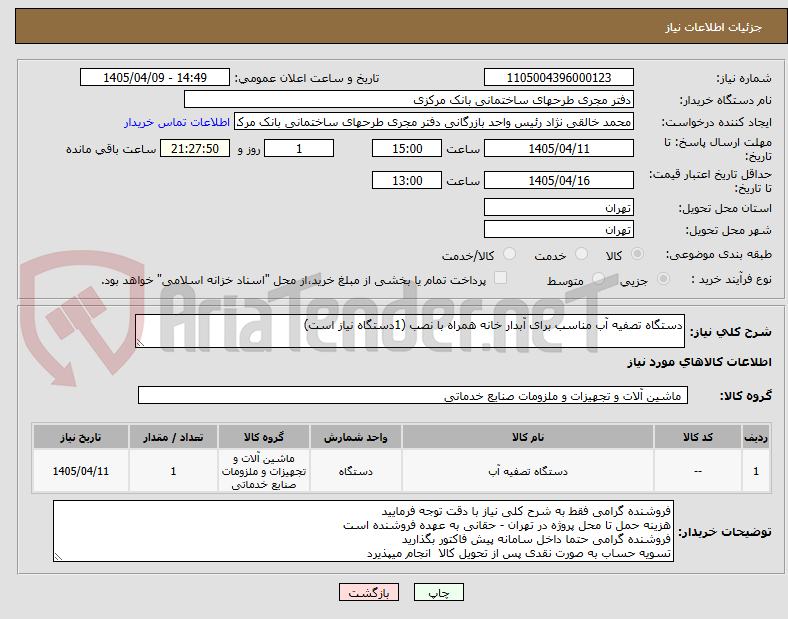Screen dimensions: 788x619
Task: Click the buyer notes textarea resize handle
Action: (58, 557)
